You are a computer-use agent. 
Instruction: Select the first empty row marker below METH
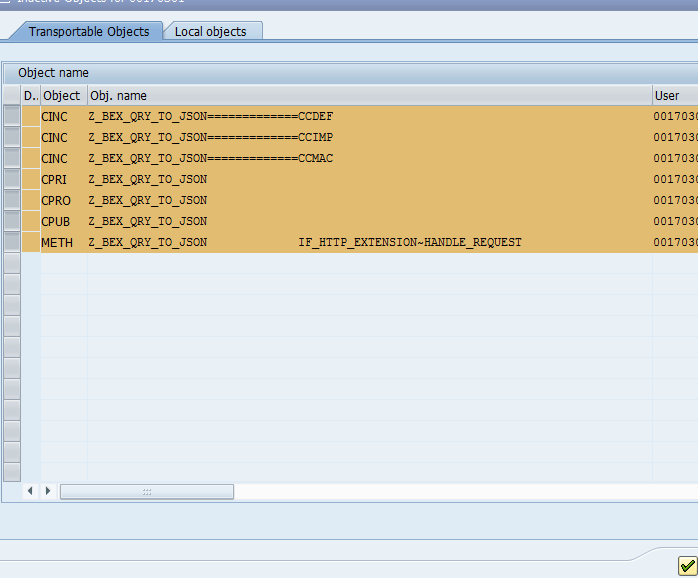12,263
